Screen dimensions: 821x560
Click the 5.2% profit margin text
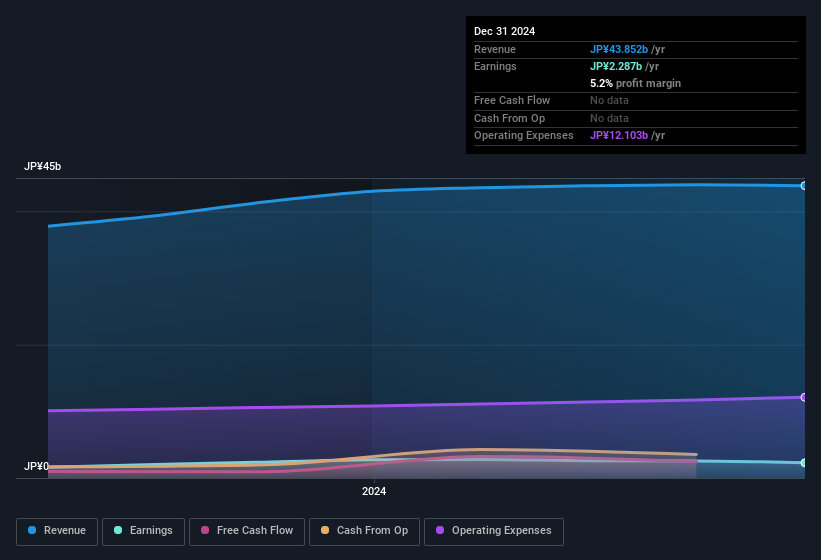click(x=635, y=83)
